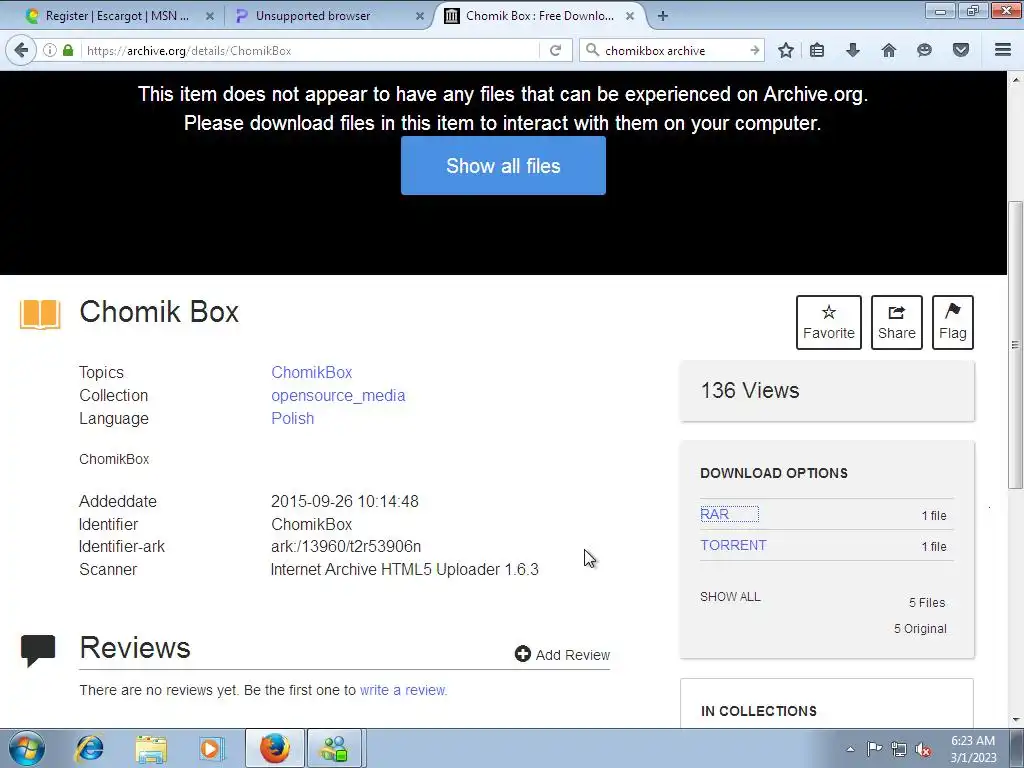Click the 136 Views box
The image size is (1024, 768).
827,391
